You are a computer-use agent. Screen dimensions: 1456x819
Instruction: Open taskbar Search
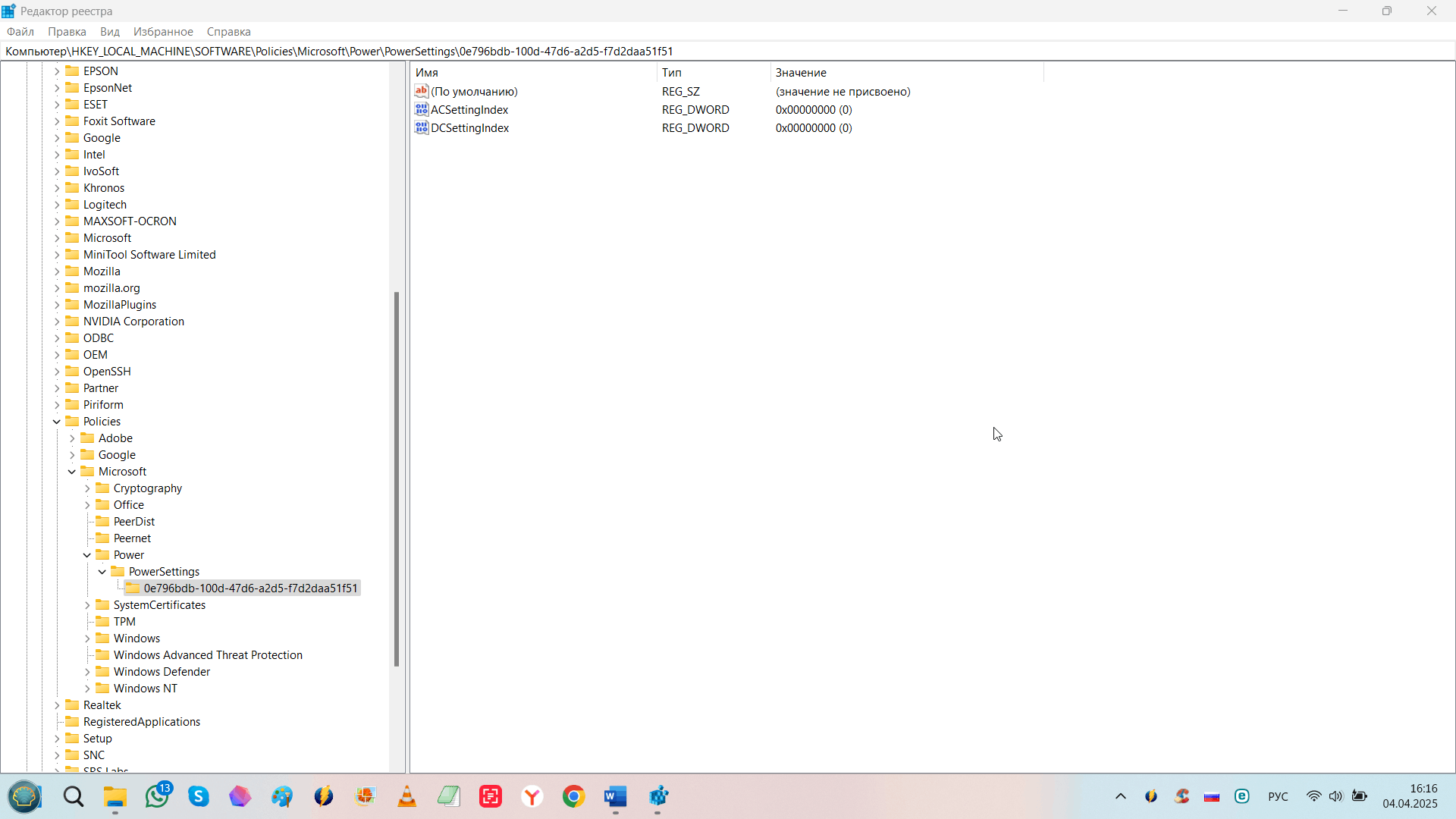pyautogui.click(x=74, y=797)
